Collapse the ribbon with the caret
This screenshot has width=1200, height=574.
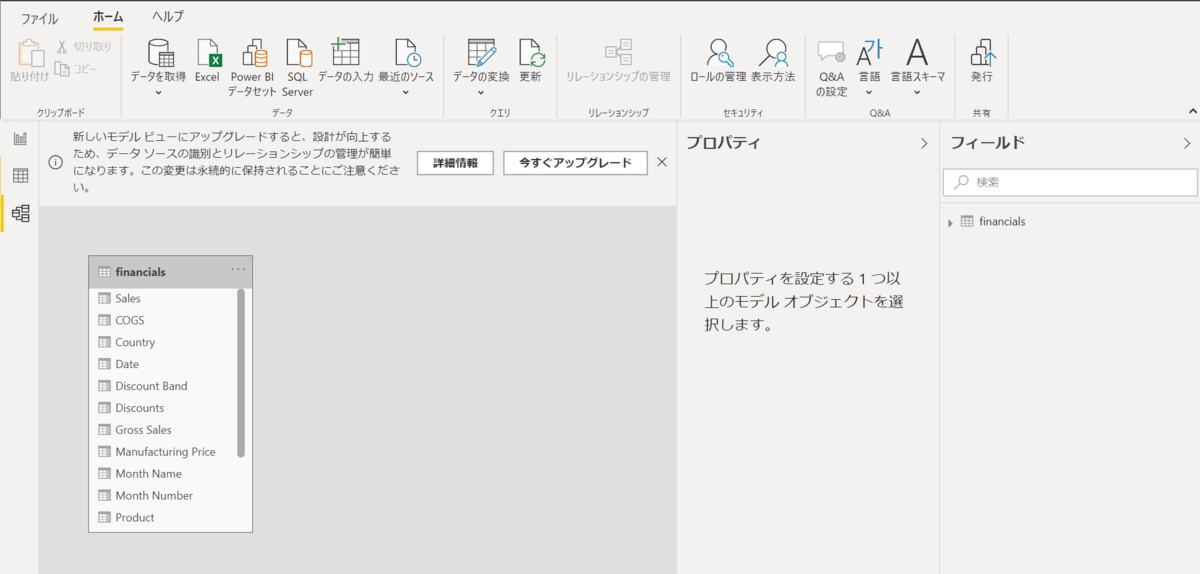1192,111
